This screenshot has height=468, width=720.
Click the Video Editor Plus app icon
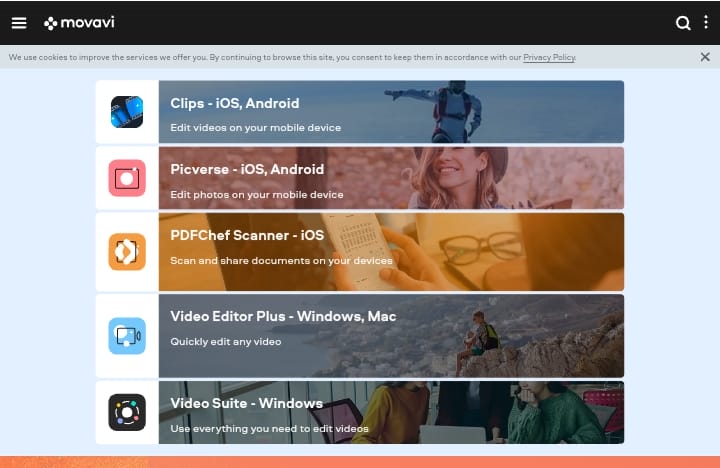point(127,336)
